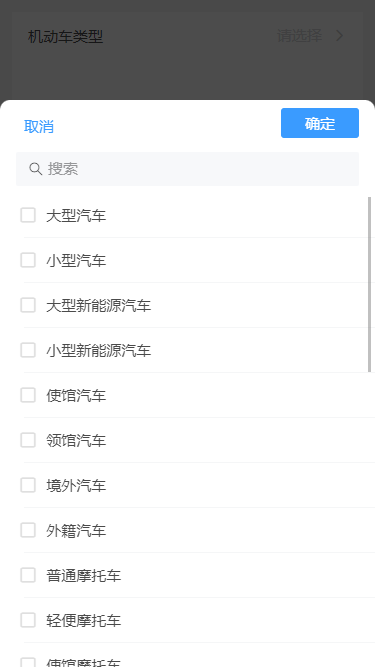The width and height of the screenshot is (375, 667).
Task: Enable the 领馆汽车 checkbox
Action: tap(28, 440)
